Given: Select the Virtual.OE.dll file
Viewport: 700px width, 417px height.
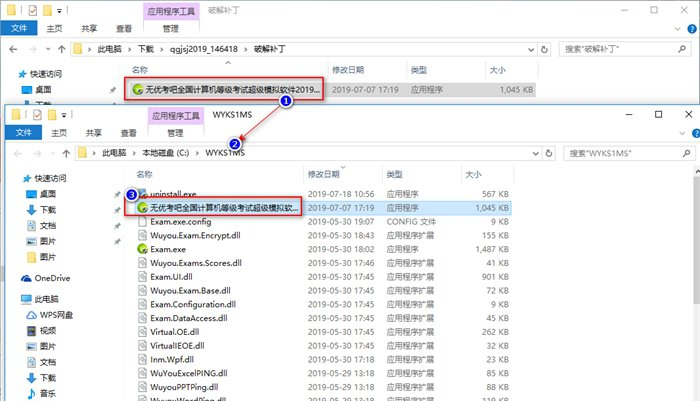Looking at the screenshot, I should click(x=175, y=332).
